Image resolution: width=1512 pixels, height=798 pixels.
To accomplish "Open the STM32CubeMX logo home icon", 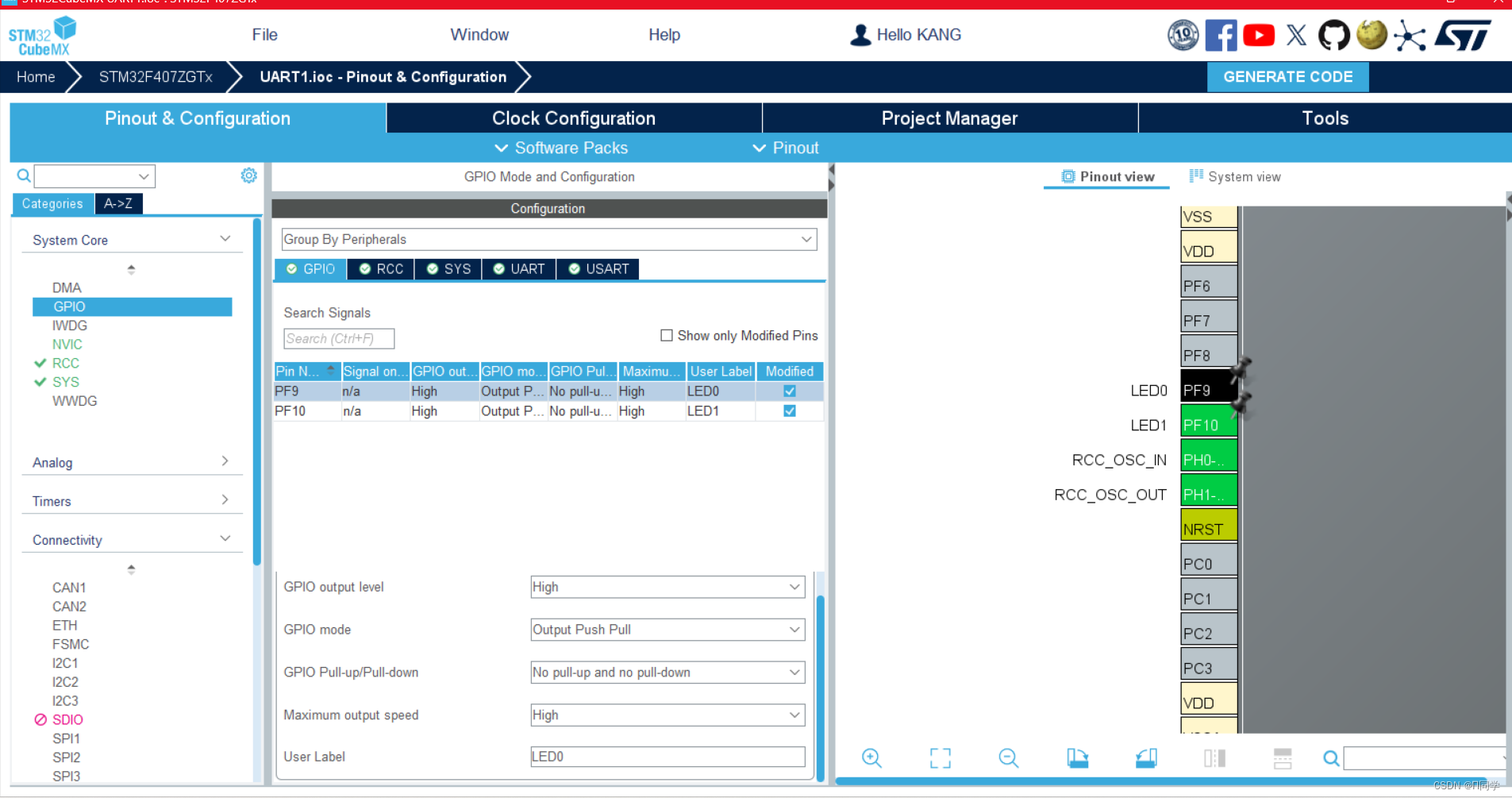I will pos(42,37).
